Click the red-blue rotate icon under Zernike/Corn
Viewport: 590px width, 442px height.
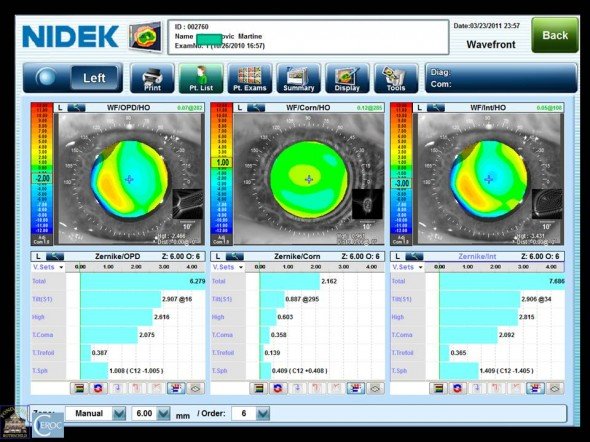tap(278, 388)
